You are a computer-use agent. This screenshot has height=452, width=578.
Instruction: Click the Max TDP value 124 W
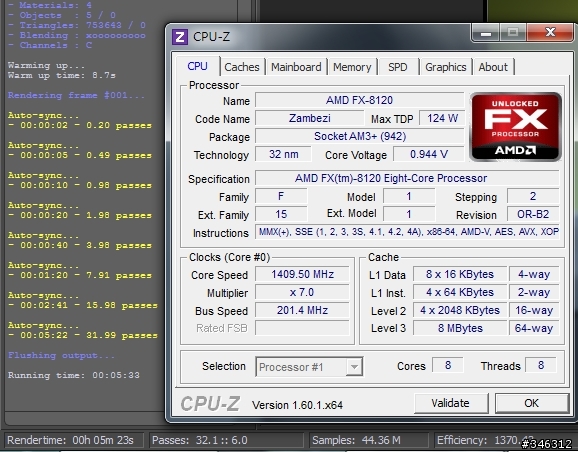(442, 118)
